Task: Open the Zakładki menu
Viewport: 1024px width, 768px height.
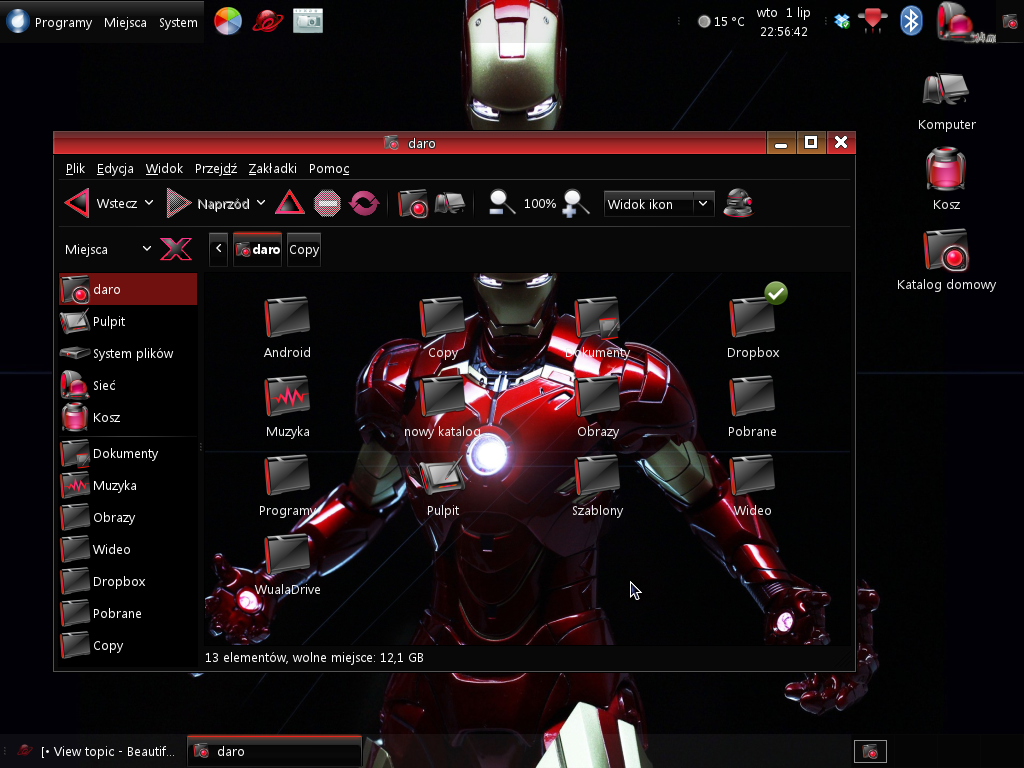Action: [272, 168]
